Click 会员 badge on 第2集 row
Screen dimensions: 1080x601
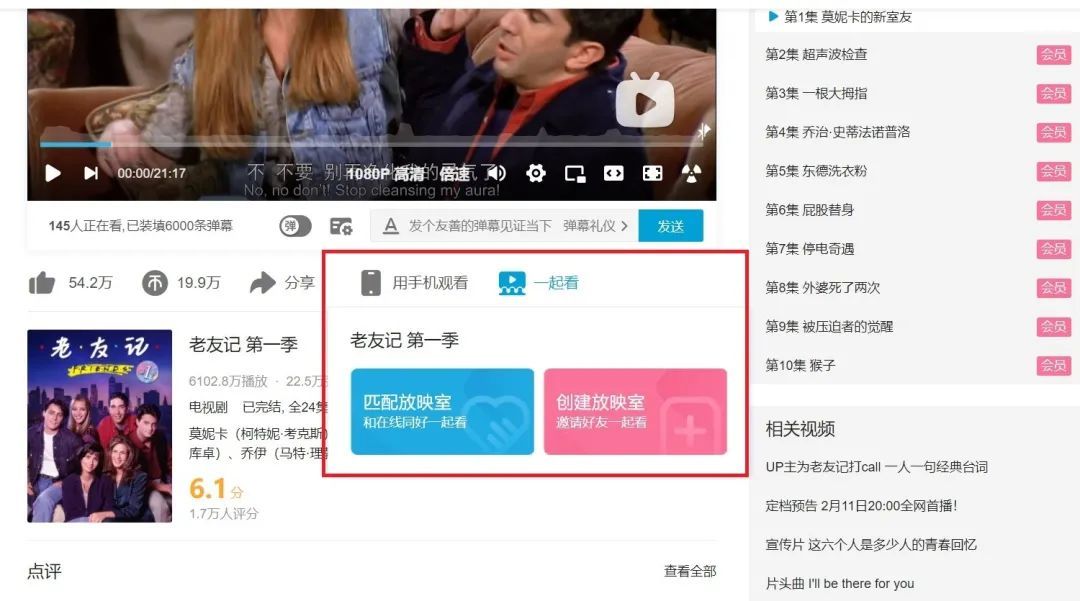[1054, 54]
